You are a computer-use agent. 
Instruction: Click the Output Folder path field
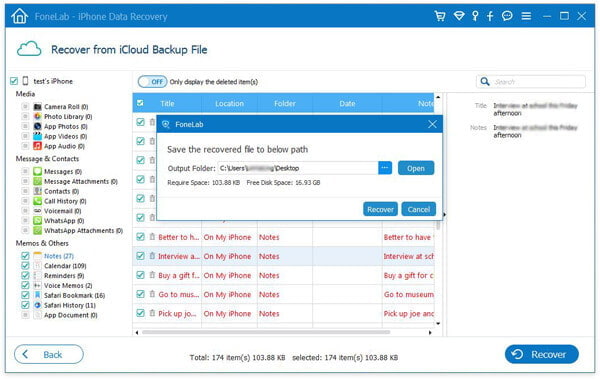pos(298,168)
